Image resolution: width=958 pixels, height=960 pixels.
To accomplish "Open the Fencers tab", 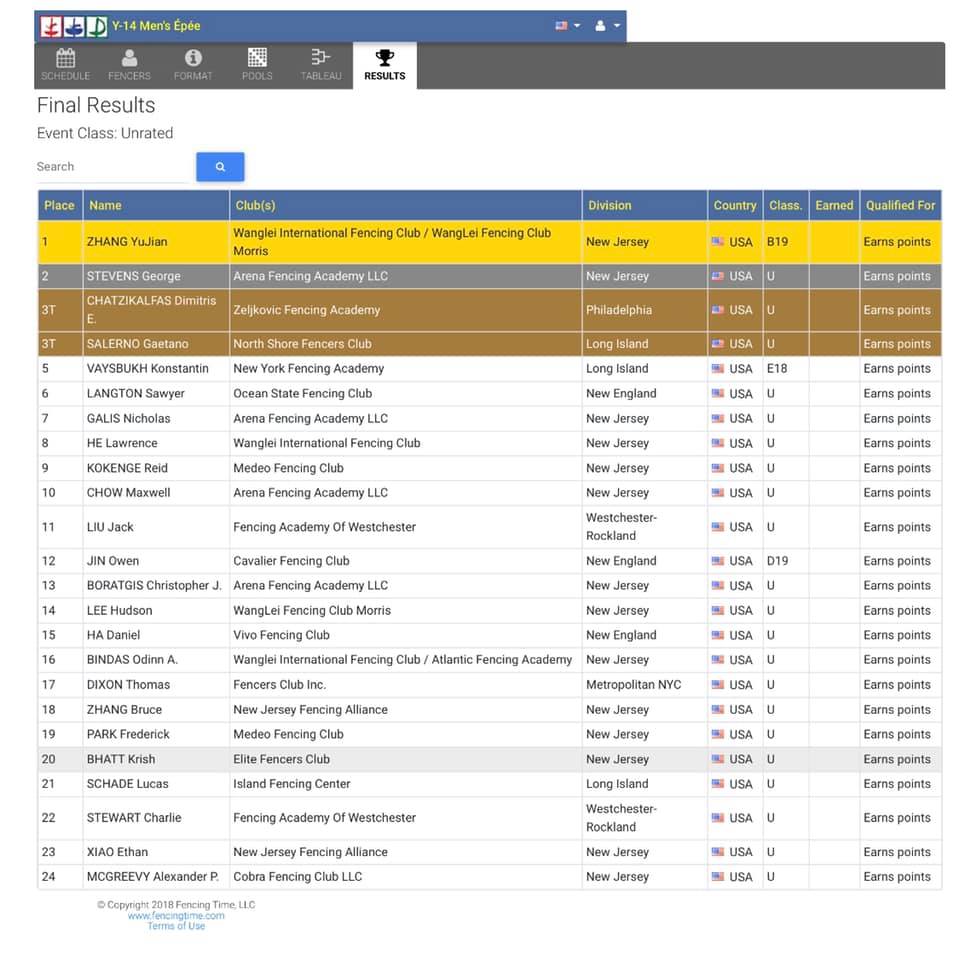I will (129, 65).
